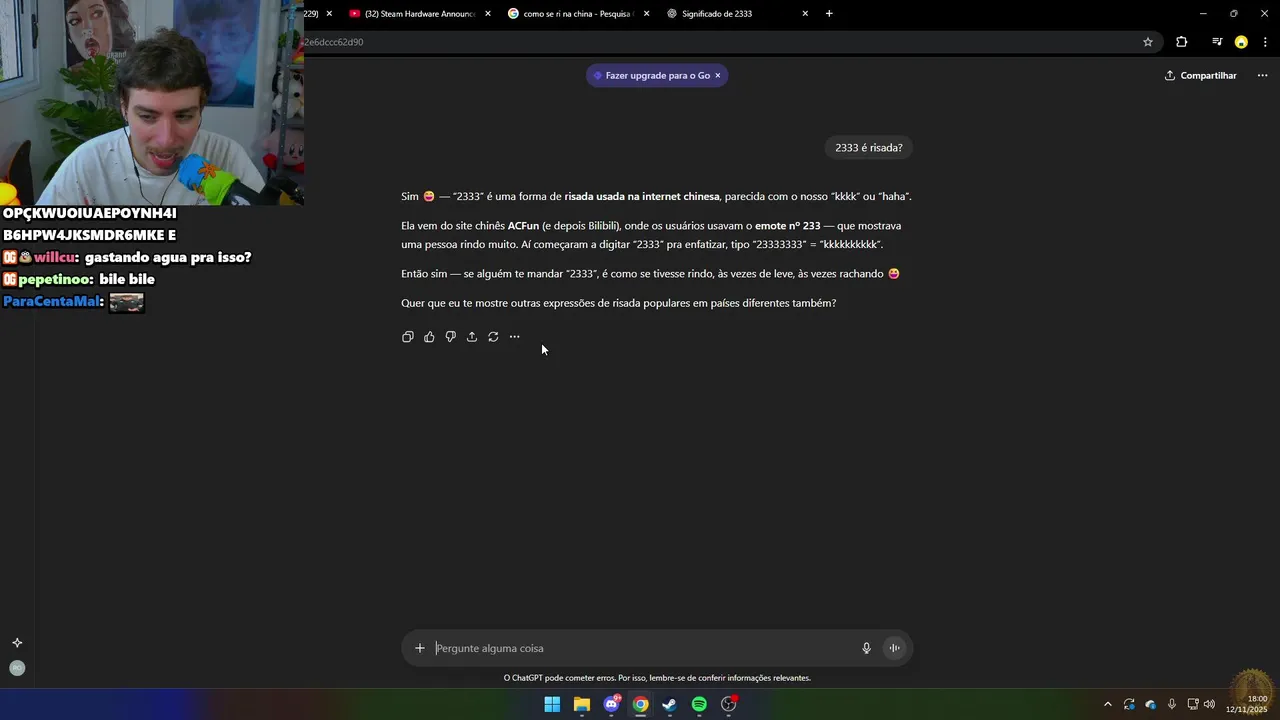Close the Steam Hardware Announcement tab
This screenshot has height=720, width=1280.
point(487,14)
